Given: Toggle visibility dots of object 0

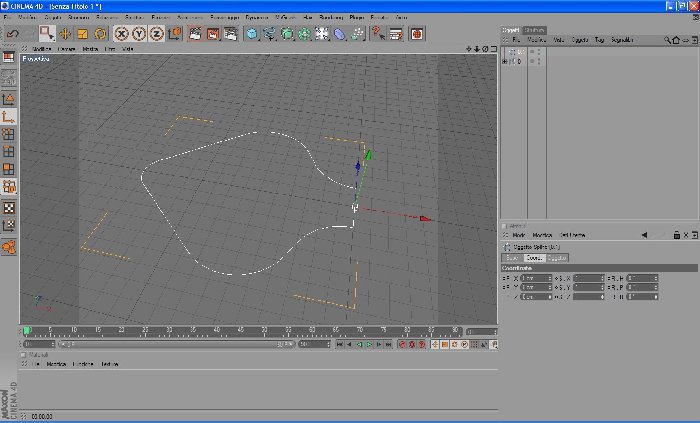Looking at the screenshot, I should pyautogui.click(x=539, y=62).
